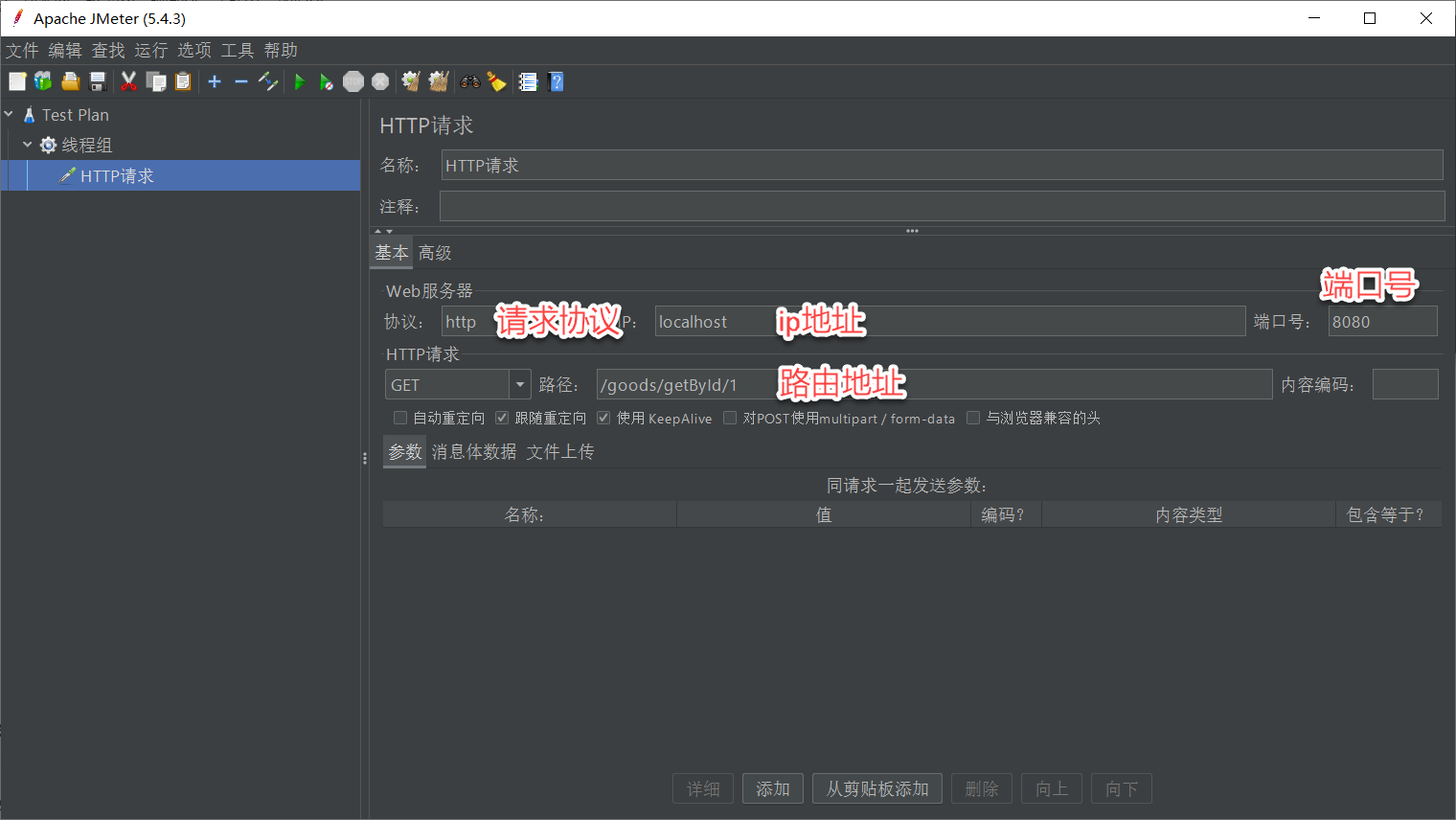Click the thread group gear icon
Screen dimensions: 1456x820
[x=48, y=146]
